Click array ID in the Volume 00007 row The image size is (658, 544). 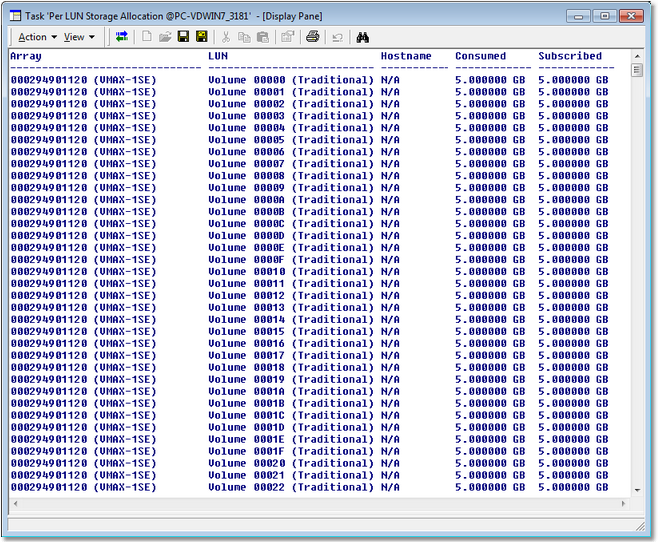coord(49,164)
